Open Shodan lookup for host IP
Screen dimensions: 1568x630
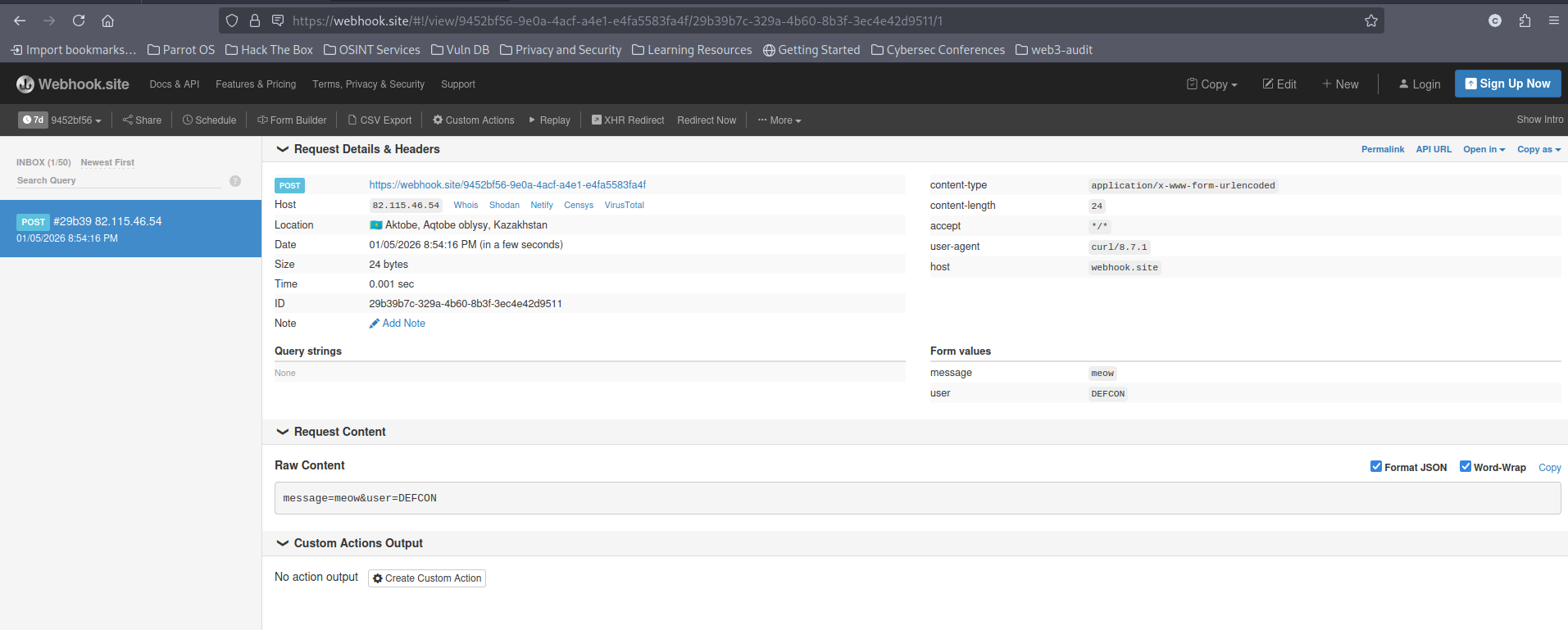point(504,206)
